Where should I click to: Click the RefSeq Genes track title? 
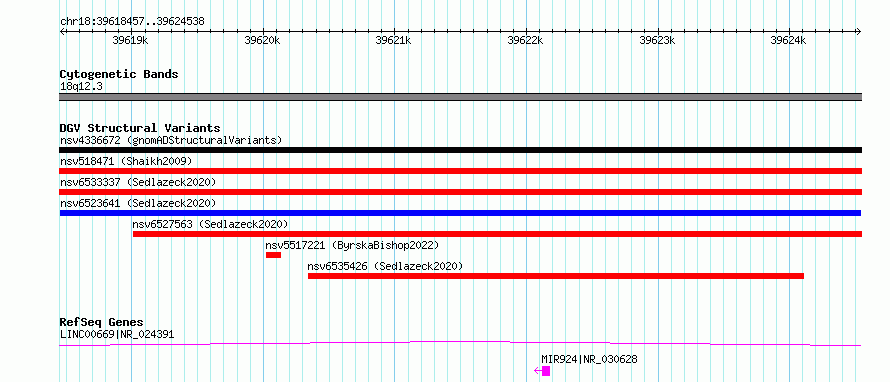[101, 323]
